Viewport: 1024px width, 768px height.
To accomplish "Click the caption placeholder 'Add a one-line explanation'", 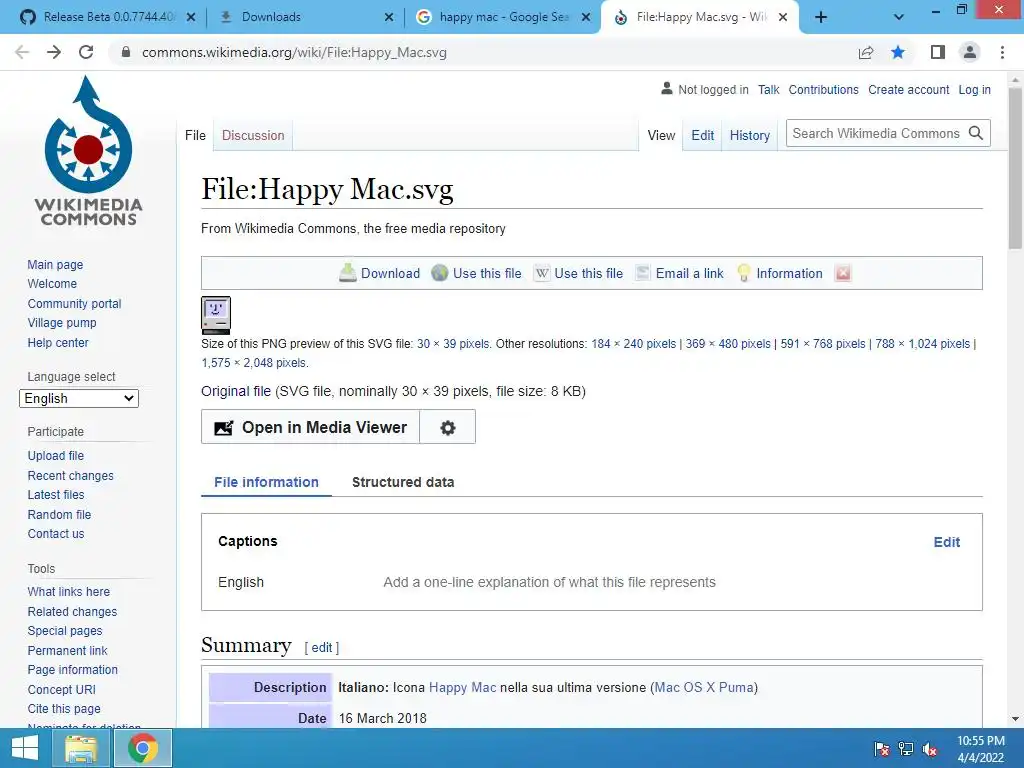I will click(x=549, y=582).
